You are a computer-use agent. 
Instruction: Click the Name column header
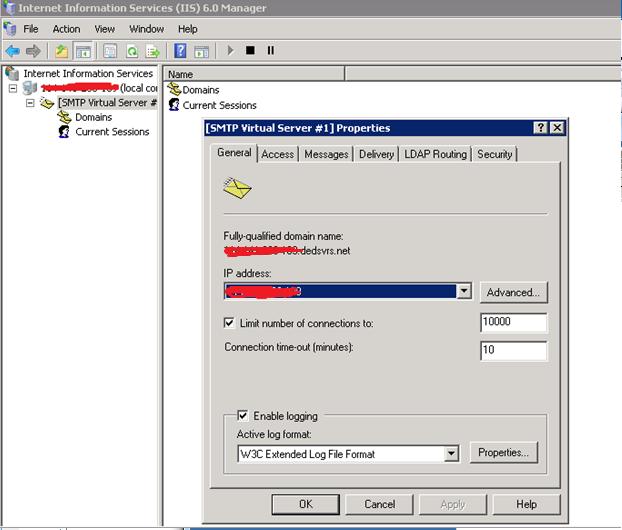(254, 74)
